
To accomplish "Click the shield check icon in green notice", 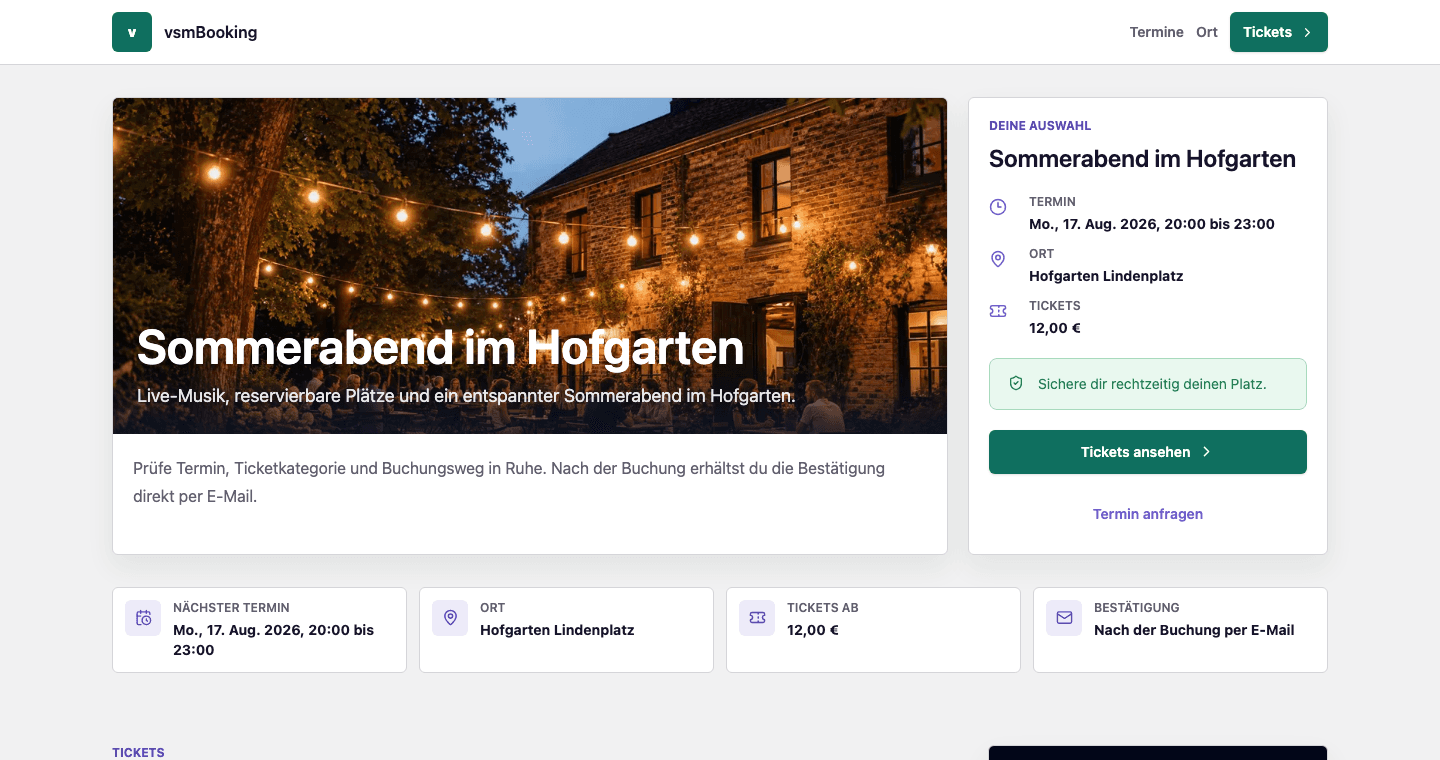I will [1016, 384].
